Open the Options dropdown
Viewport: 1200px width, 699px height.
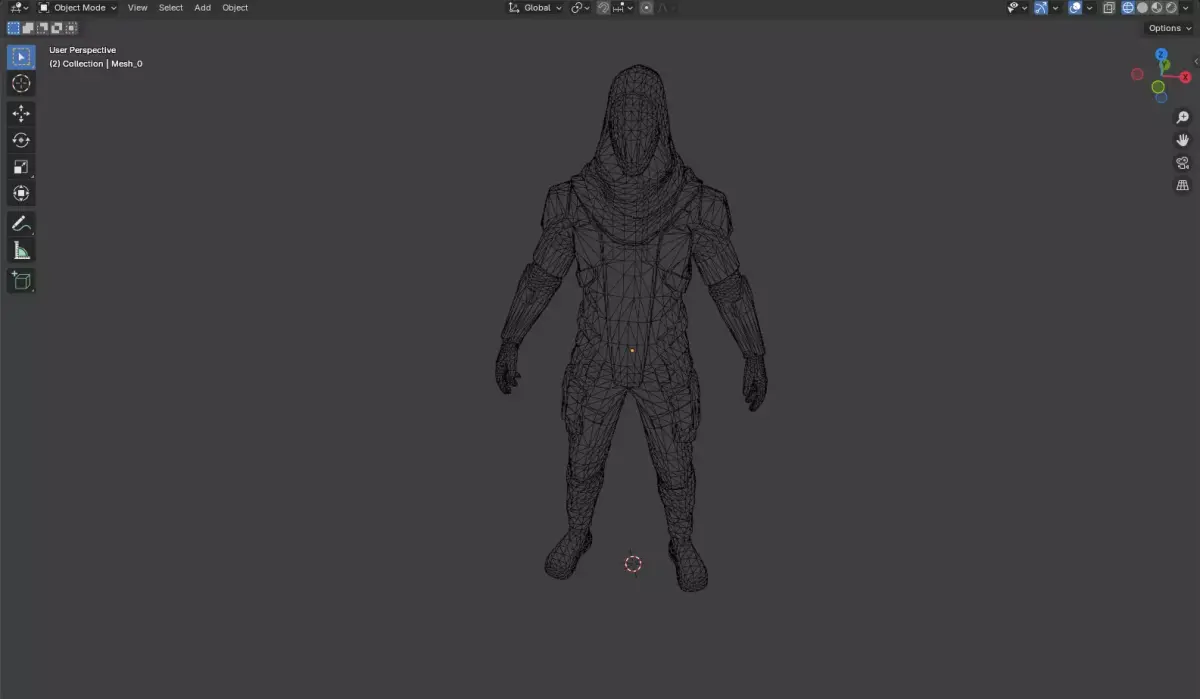point(1170,28)
